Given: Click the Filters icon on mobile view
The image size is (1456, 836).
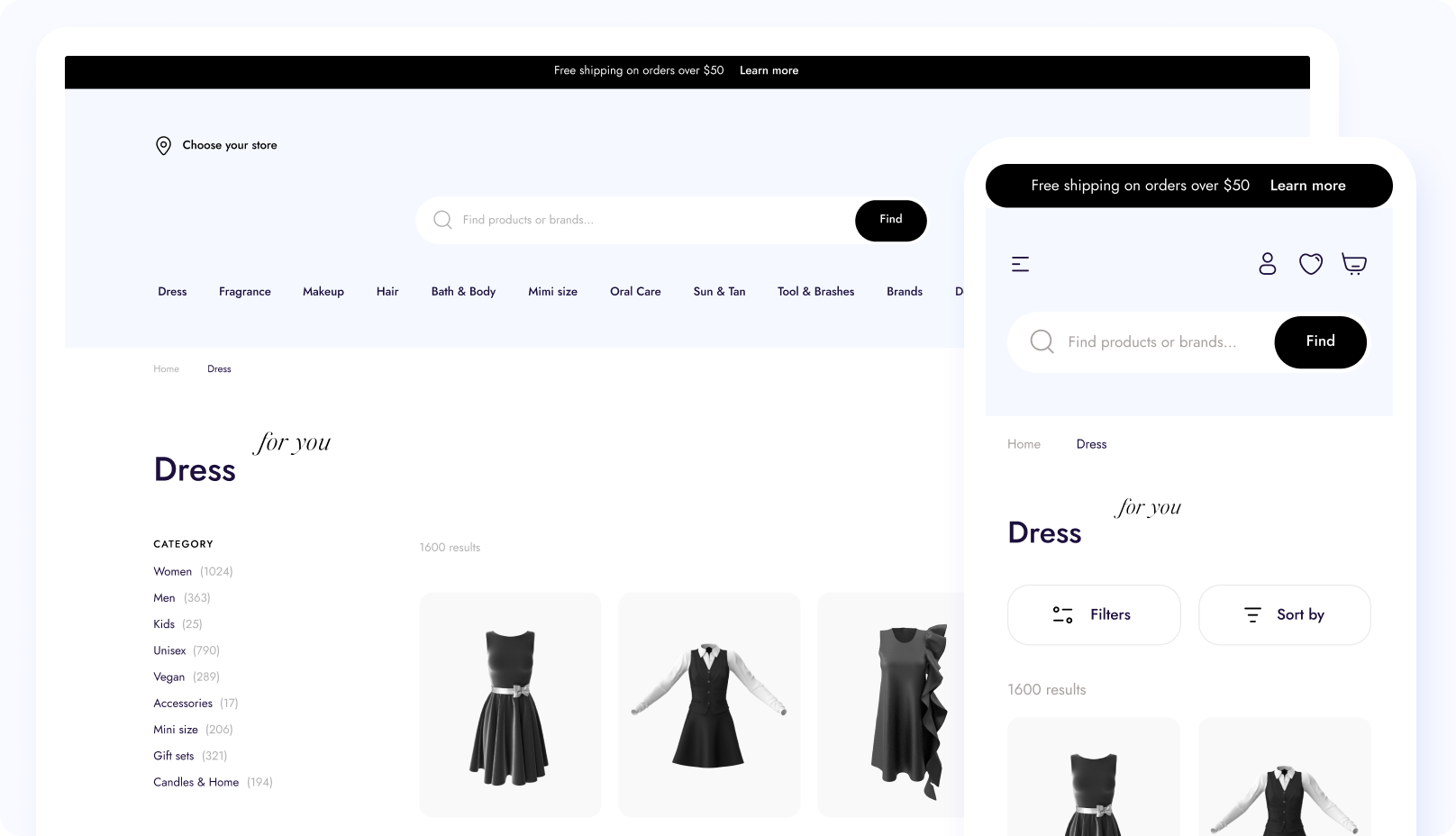Looking at the screenshot, I should click(1061, 614).
